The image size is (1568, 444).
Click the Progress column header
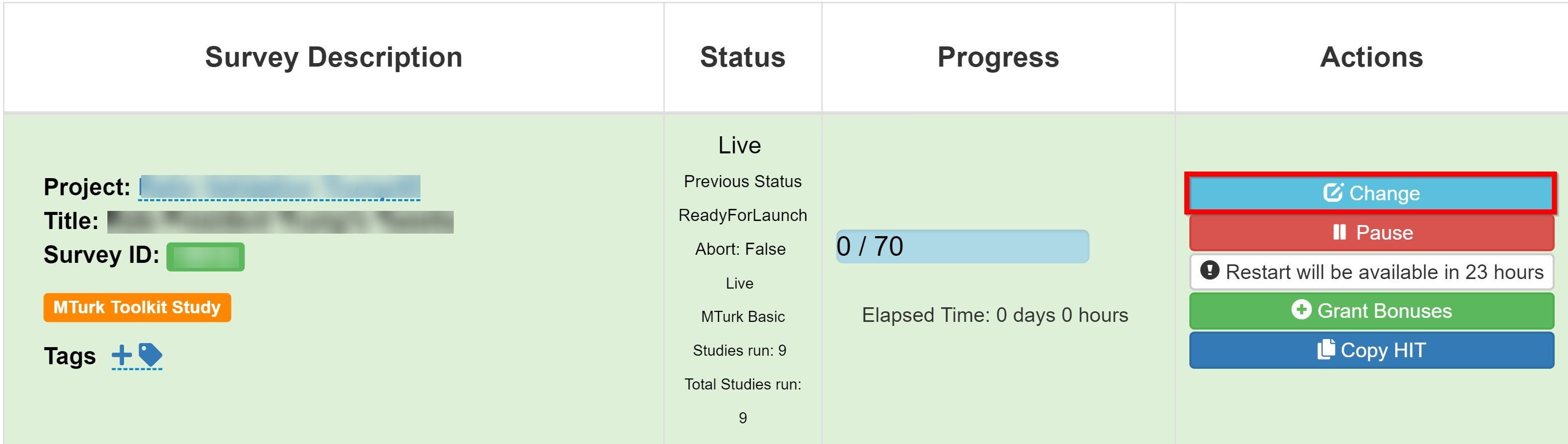(998, 57)
